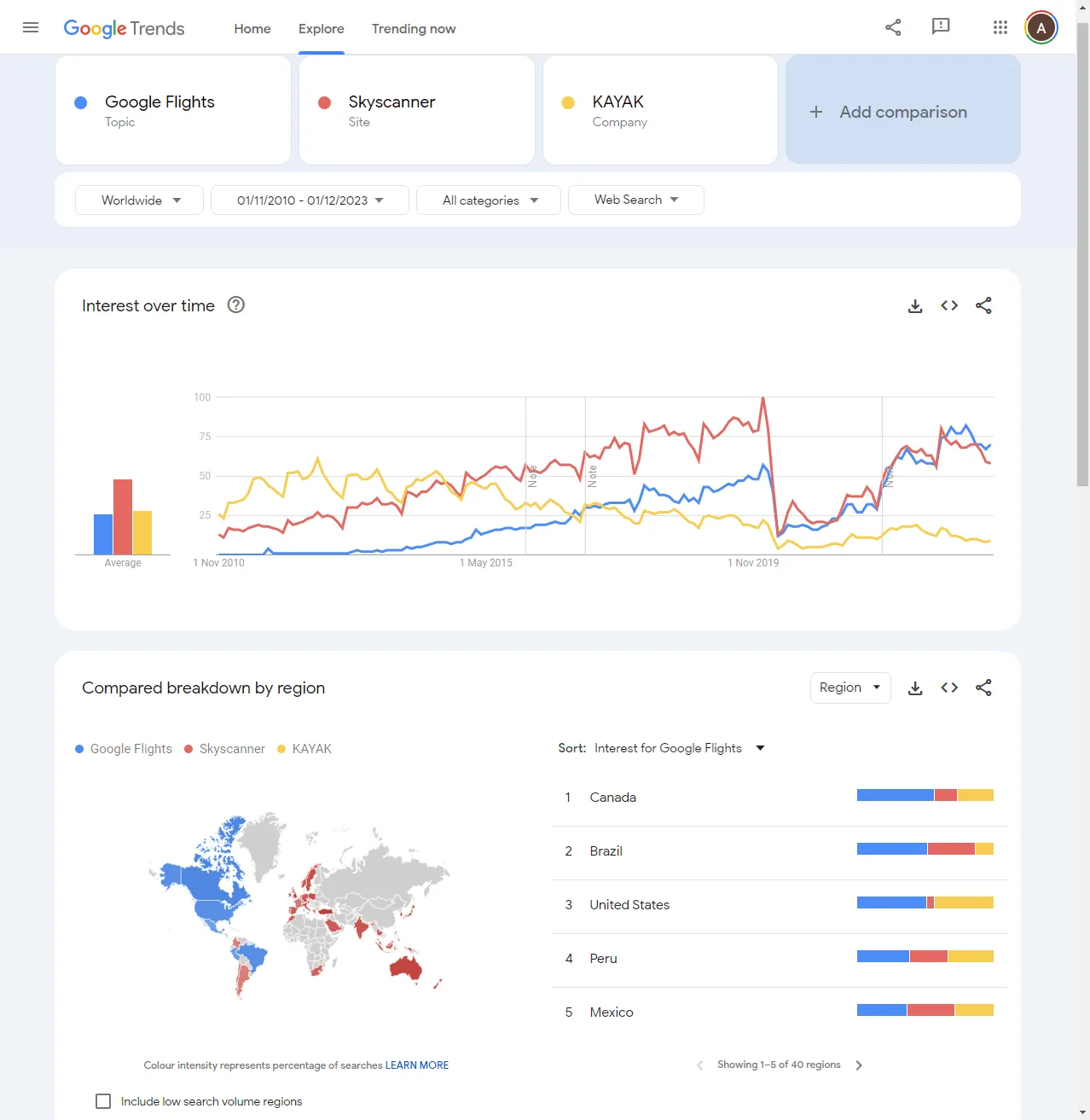Edit the Skyscanner search term card
Screen dimensions: 1090x1120
point(417,110)
